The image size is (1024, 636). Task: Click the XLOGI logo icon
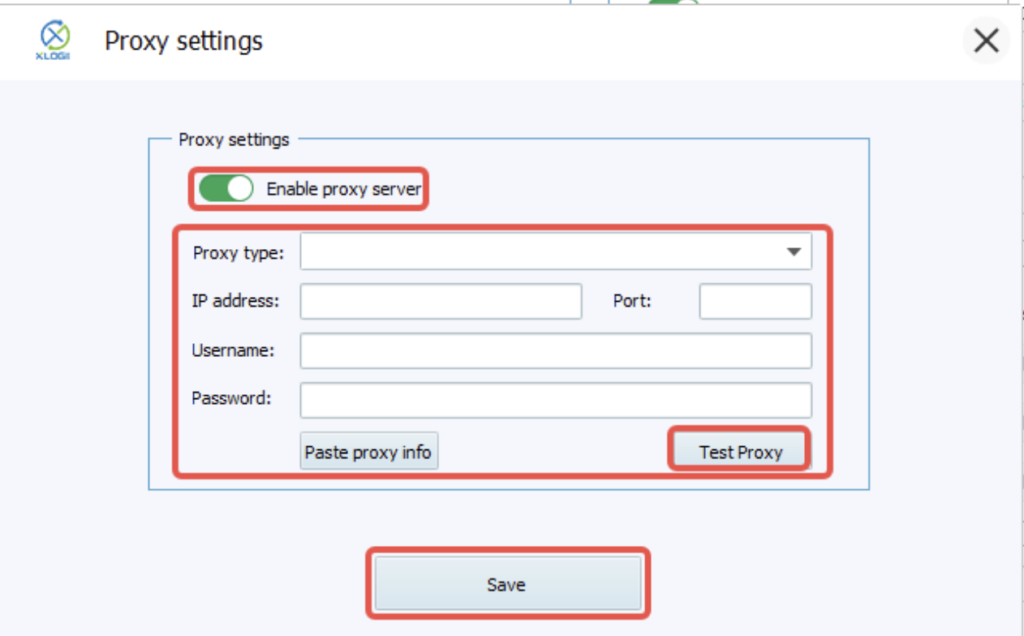54,40
